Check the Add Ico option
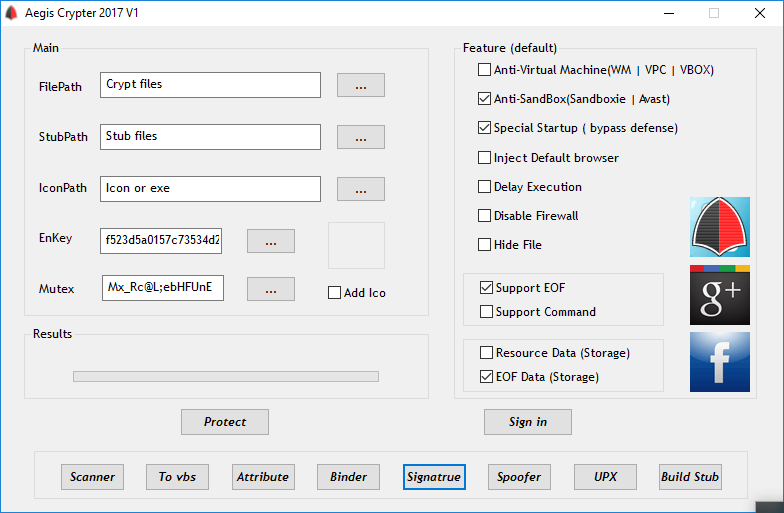784x513 pixels. point(335,293)
